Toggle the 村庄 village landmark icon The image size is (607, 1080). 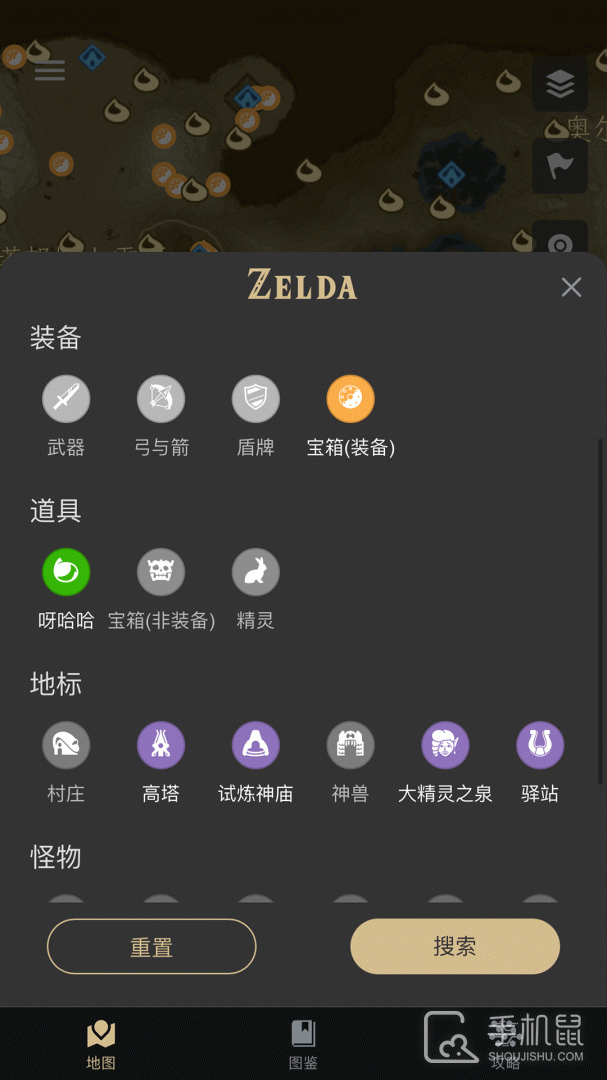(x=66, y=746)
